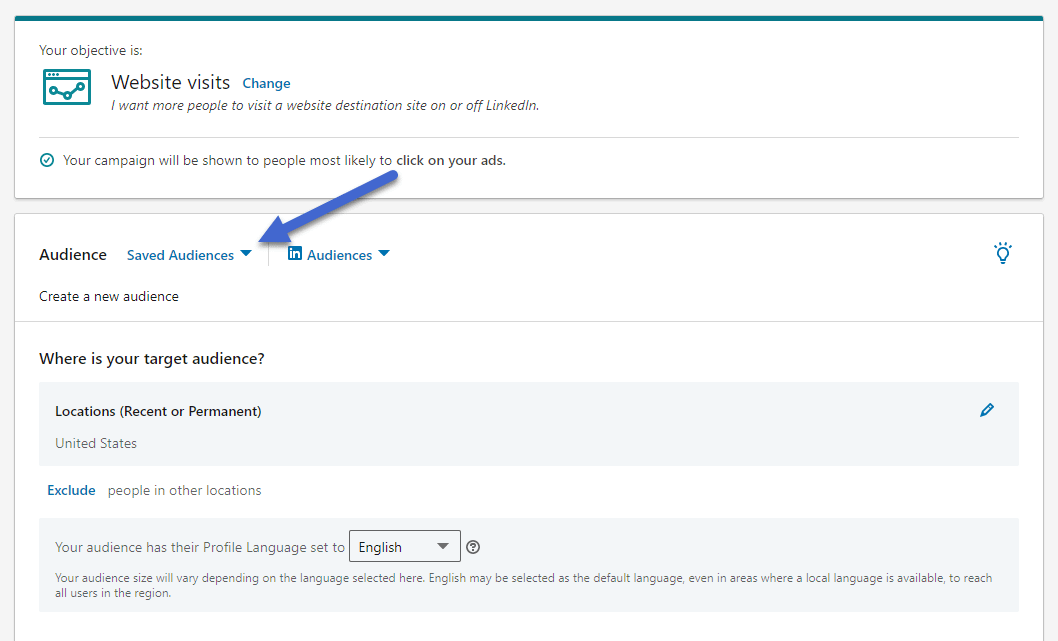Click Change next to Website visits
This screenshot has width=1058, height=641.
267,84
